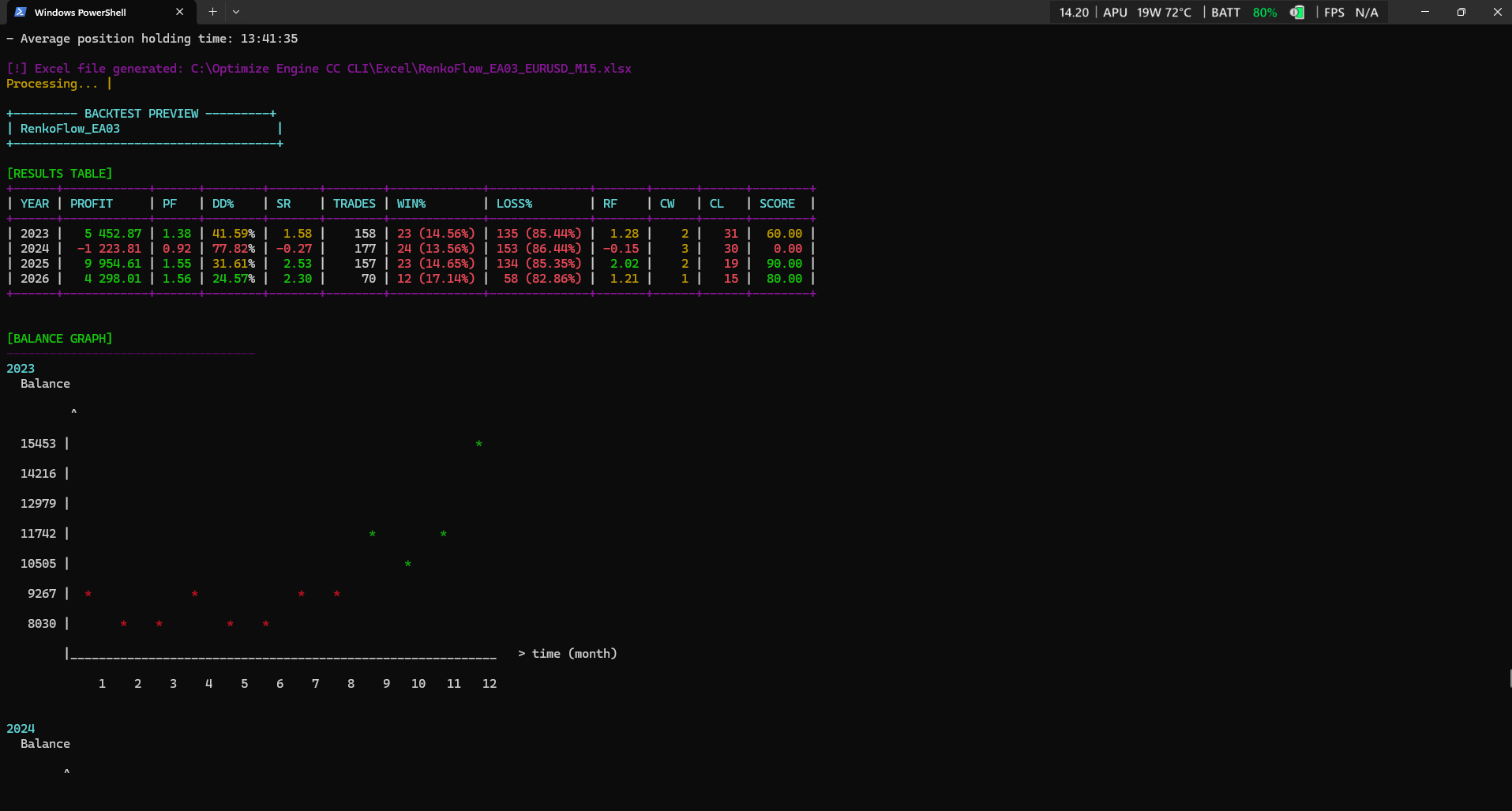This screenshot has width=1512, height=811.
Task: Click the 77.82% drawdown value
Action: [x=234, y=249]
